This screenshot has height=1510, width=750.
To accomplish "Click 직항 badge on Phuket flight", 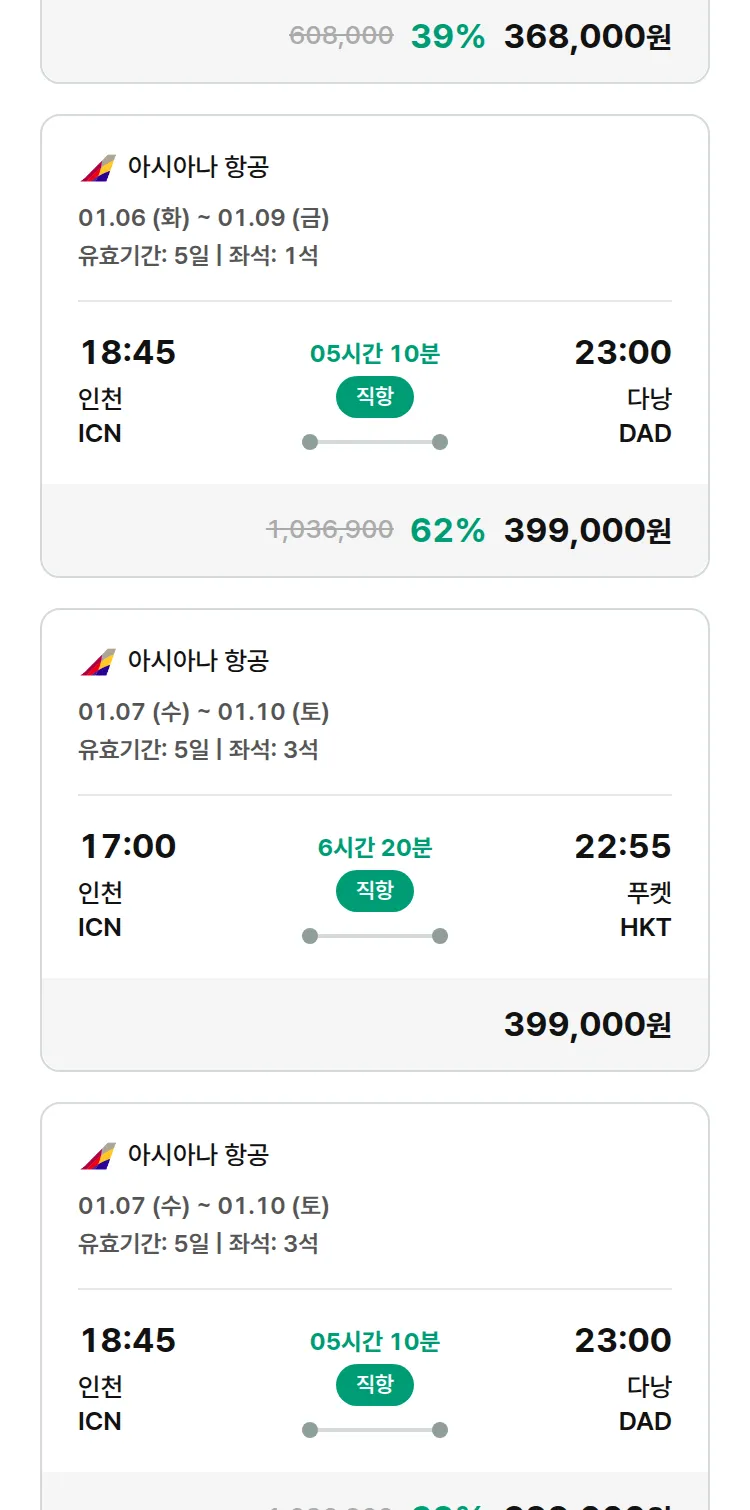I will [374, 891].
